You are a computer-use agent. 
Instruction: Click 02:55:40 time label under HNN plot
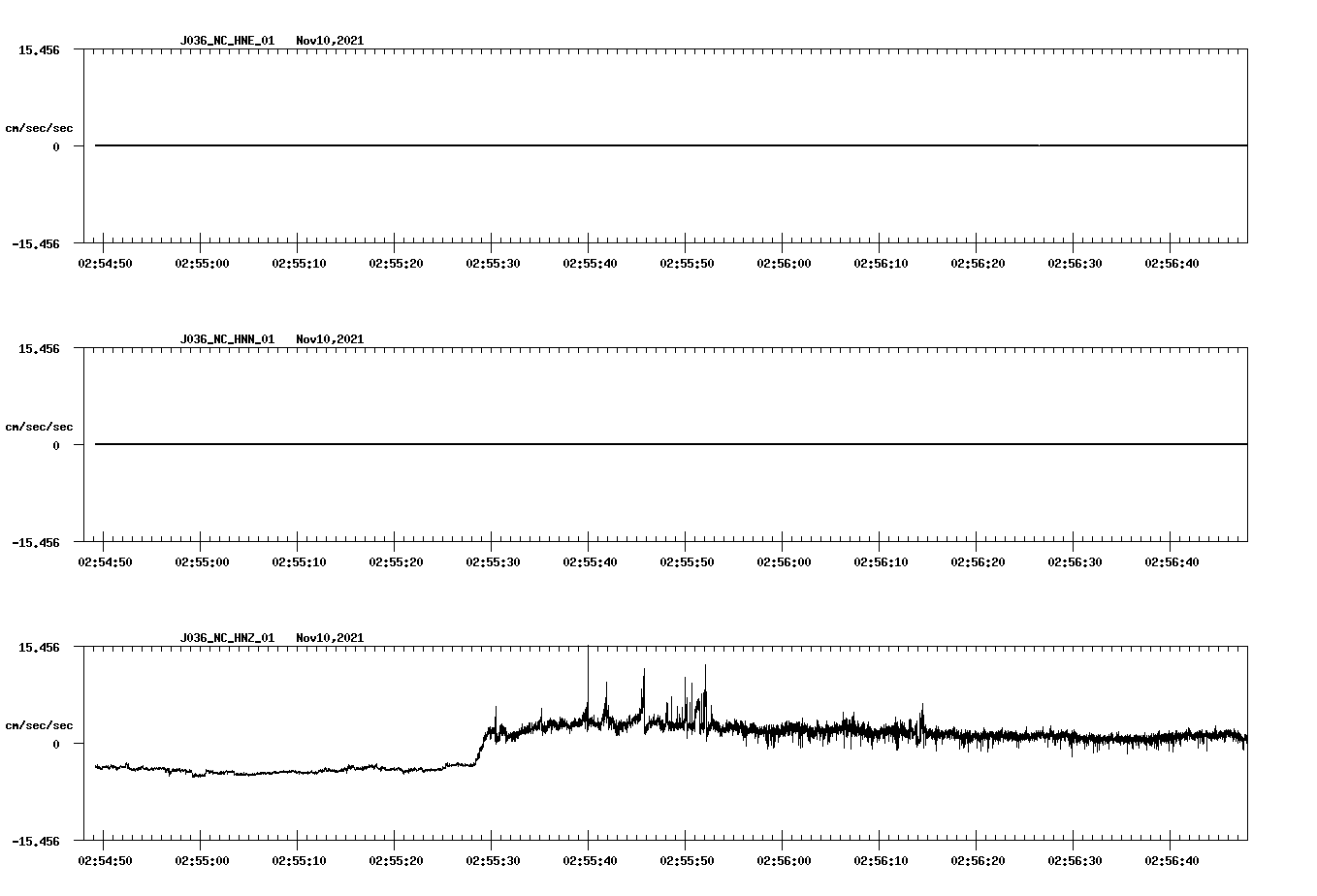590,562
